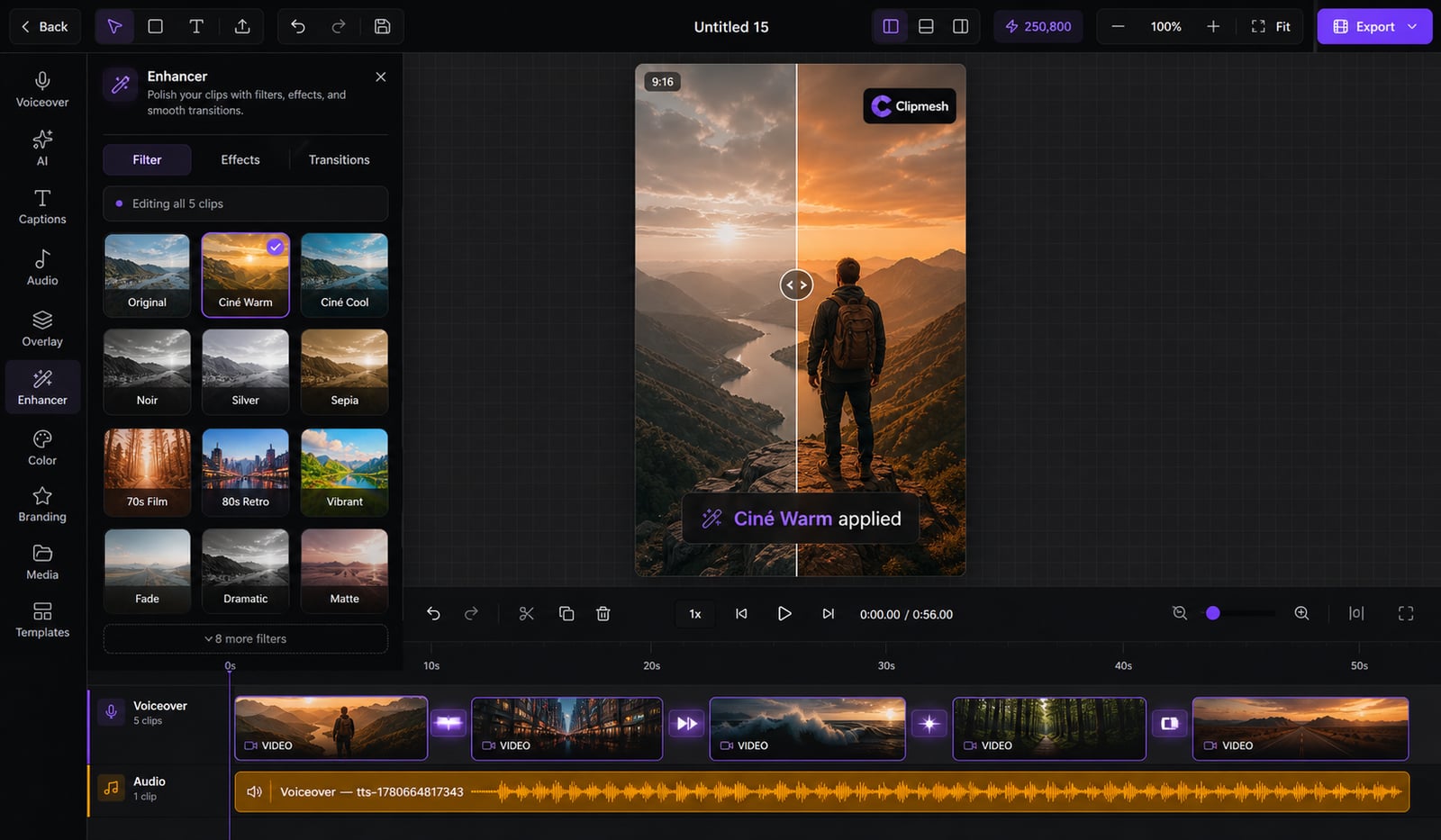Duplicate clip with the copy icon
1441x840 pixels.
(x=566, y=613)
